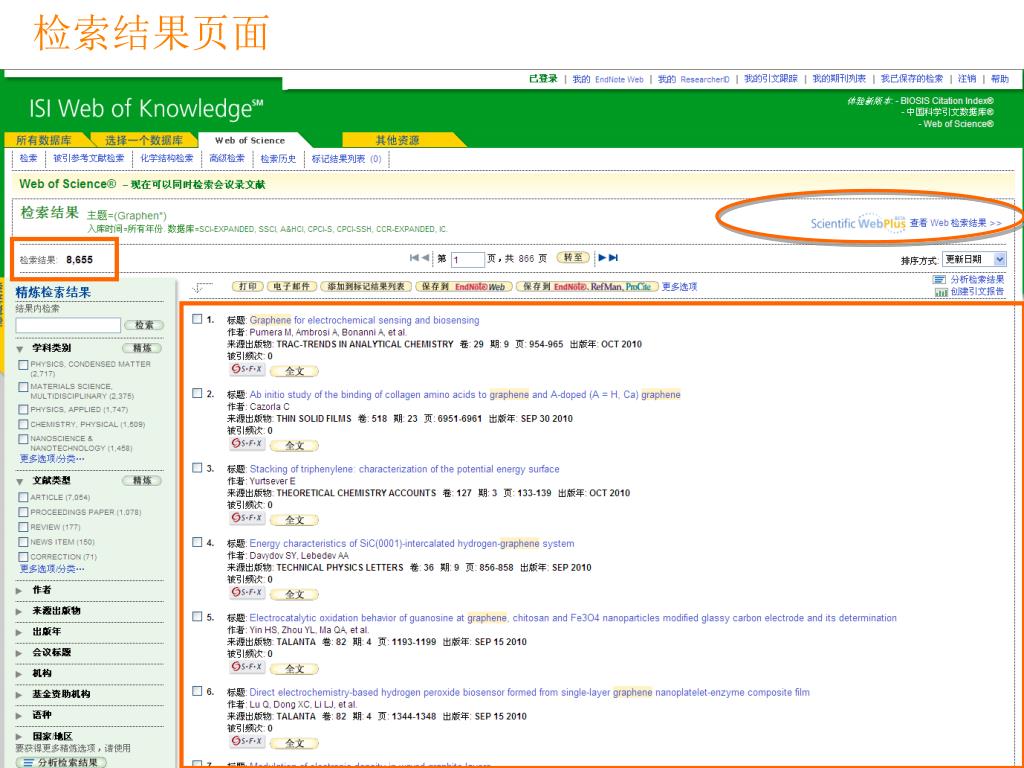This screenshot has width=1024, height=768.
Task: Click the page number input field
Action: pyautogui.click(x=468, y=259)
